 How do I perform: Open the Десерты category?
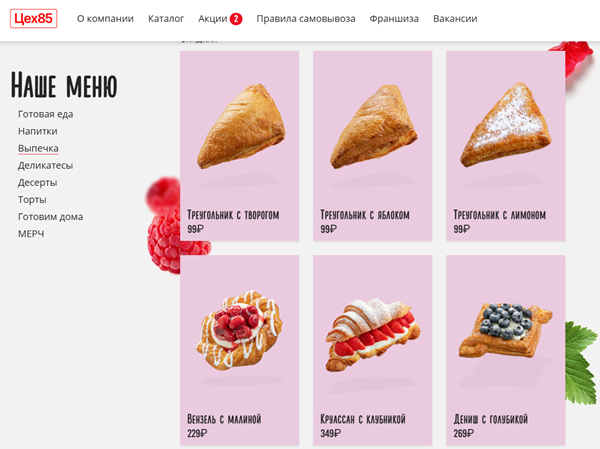coord(38,183)
